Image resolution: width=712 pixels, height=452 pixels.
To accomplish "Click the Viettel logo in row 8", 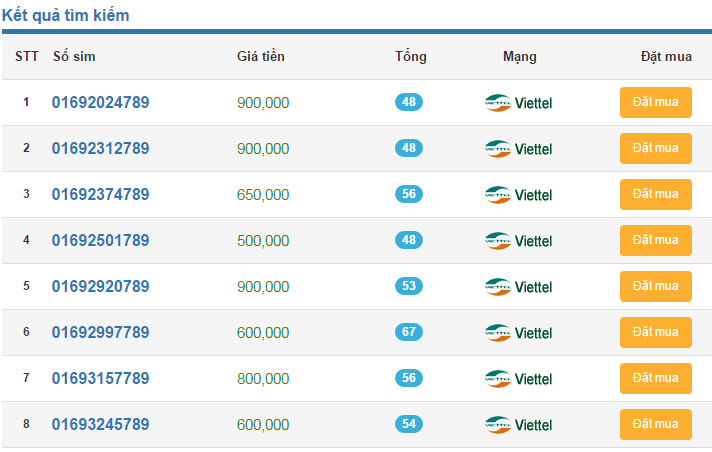I will pyautogui.click(x=518, y=425).
